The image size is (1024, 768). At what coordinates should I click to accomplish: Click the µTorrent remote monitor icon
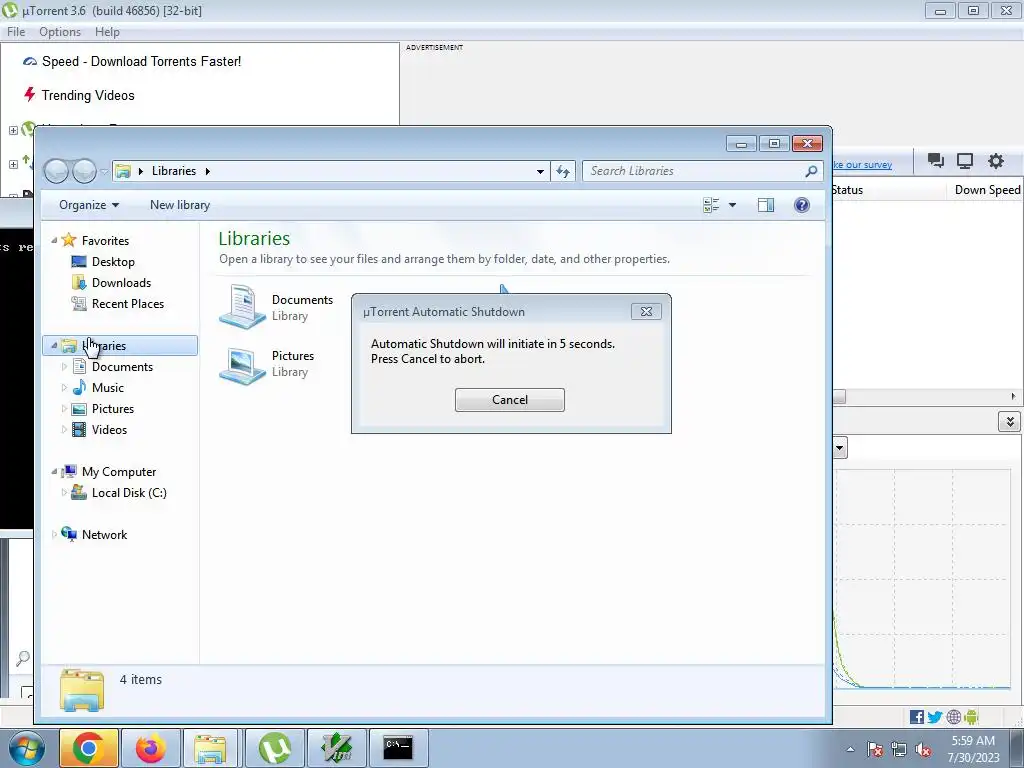965,161
